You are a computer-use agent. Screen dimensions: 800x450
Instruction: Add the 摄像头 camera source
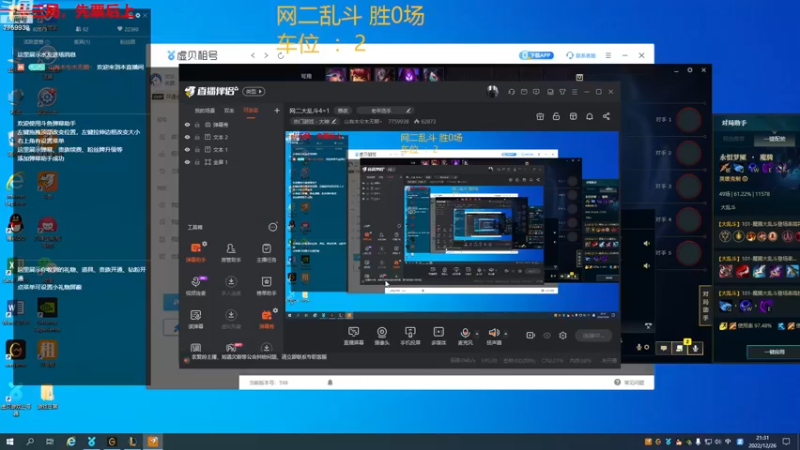coord(382,336)
